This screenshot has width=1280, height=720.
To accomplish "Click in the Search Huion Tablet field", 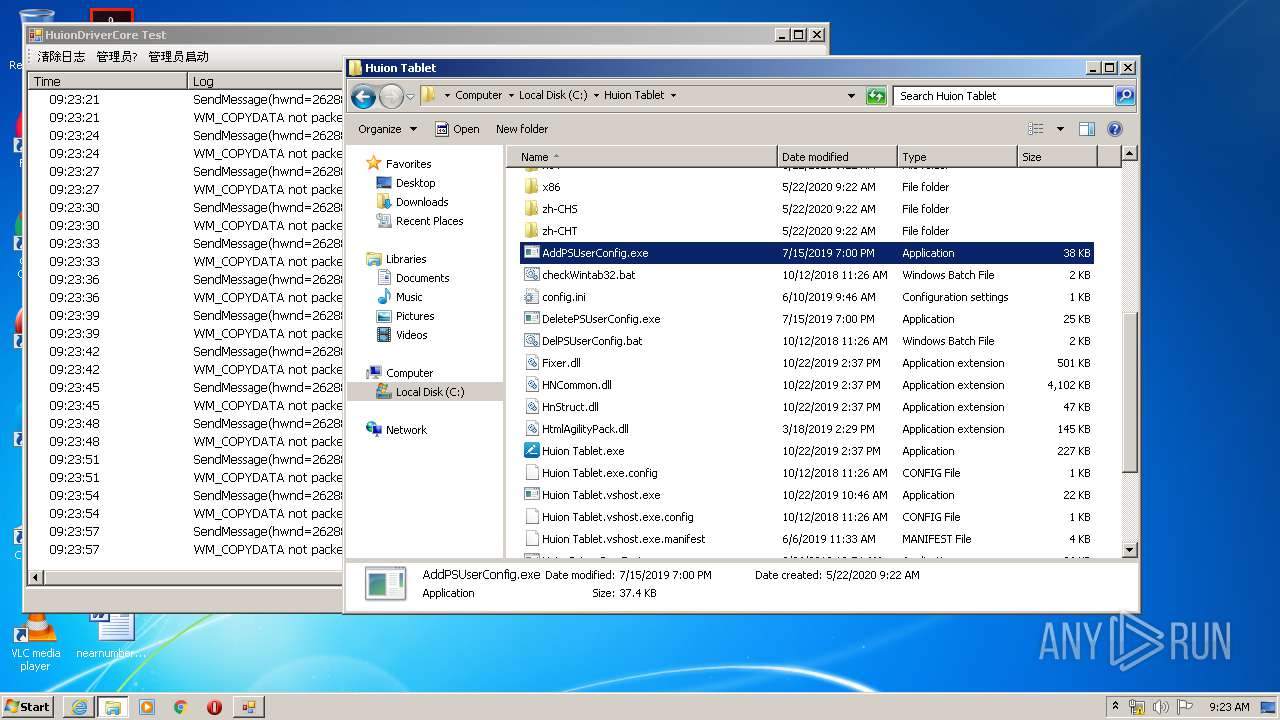I will pyautogui.click(x=1003, y=96).
